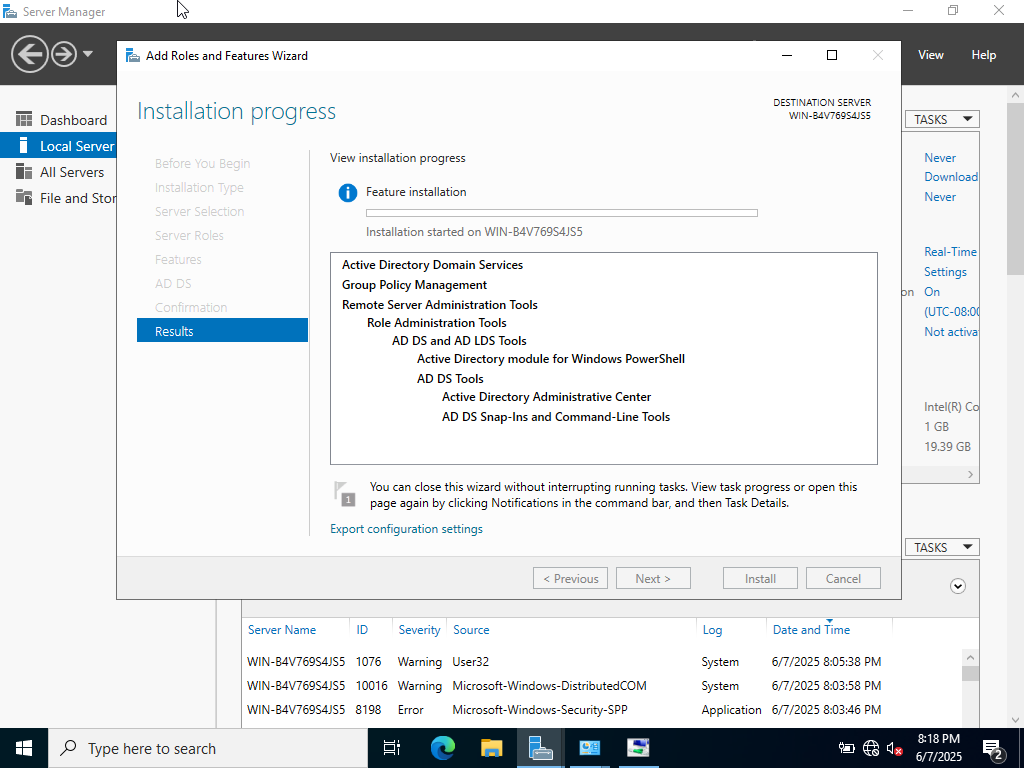Click Export configuration settings link
Screen dimensions: 1024x768
tap(406, 529)
